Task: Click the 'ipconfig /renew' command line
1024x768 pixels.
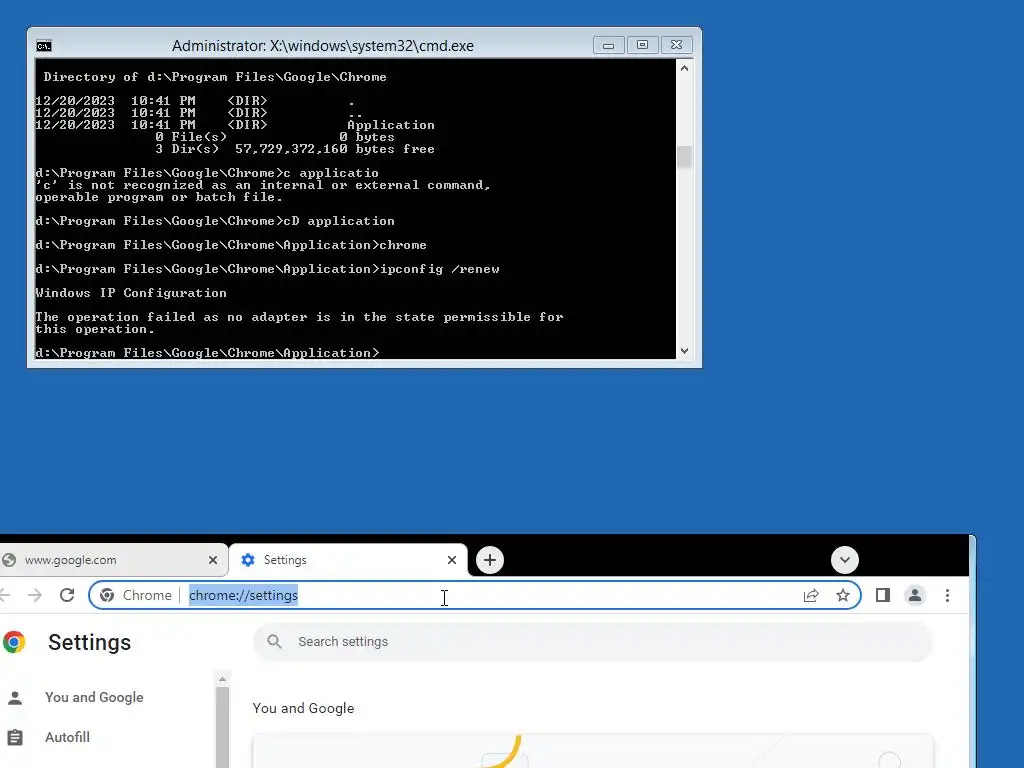Action: tap(268, 269)
